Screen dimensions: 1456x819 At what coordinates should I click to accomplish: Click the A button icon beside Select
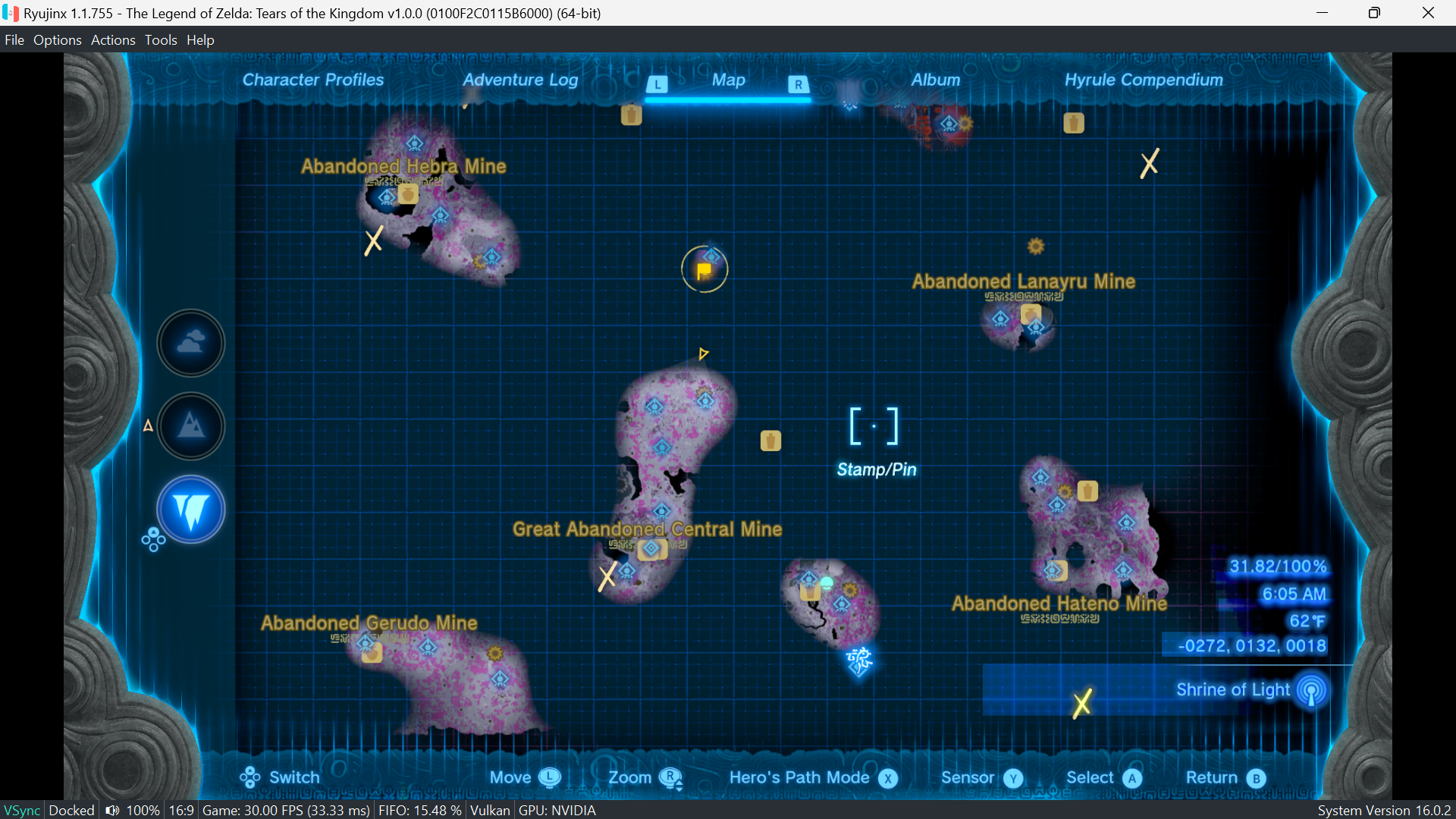pos(1132,779)
